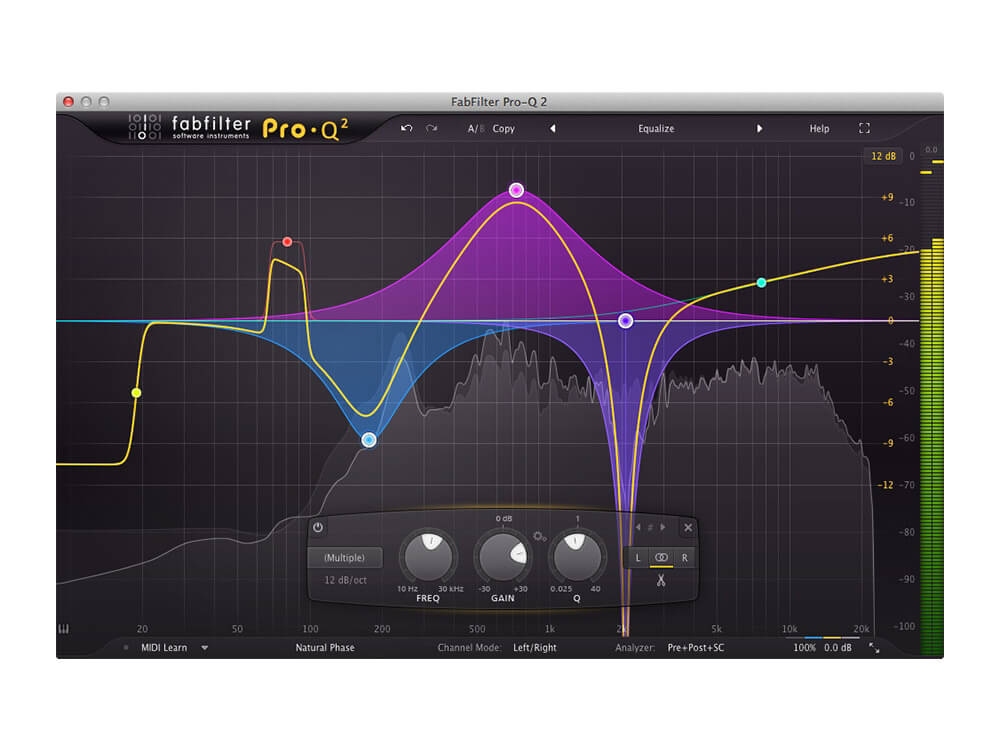Screen dimensions: 1000x750
Task: Toggle MIDI Learn
Action: click(x=164, y=647)
